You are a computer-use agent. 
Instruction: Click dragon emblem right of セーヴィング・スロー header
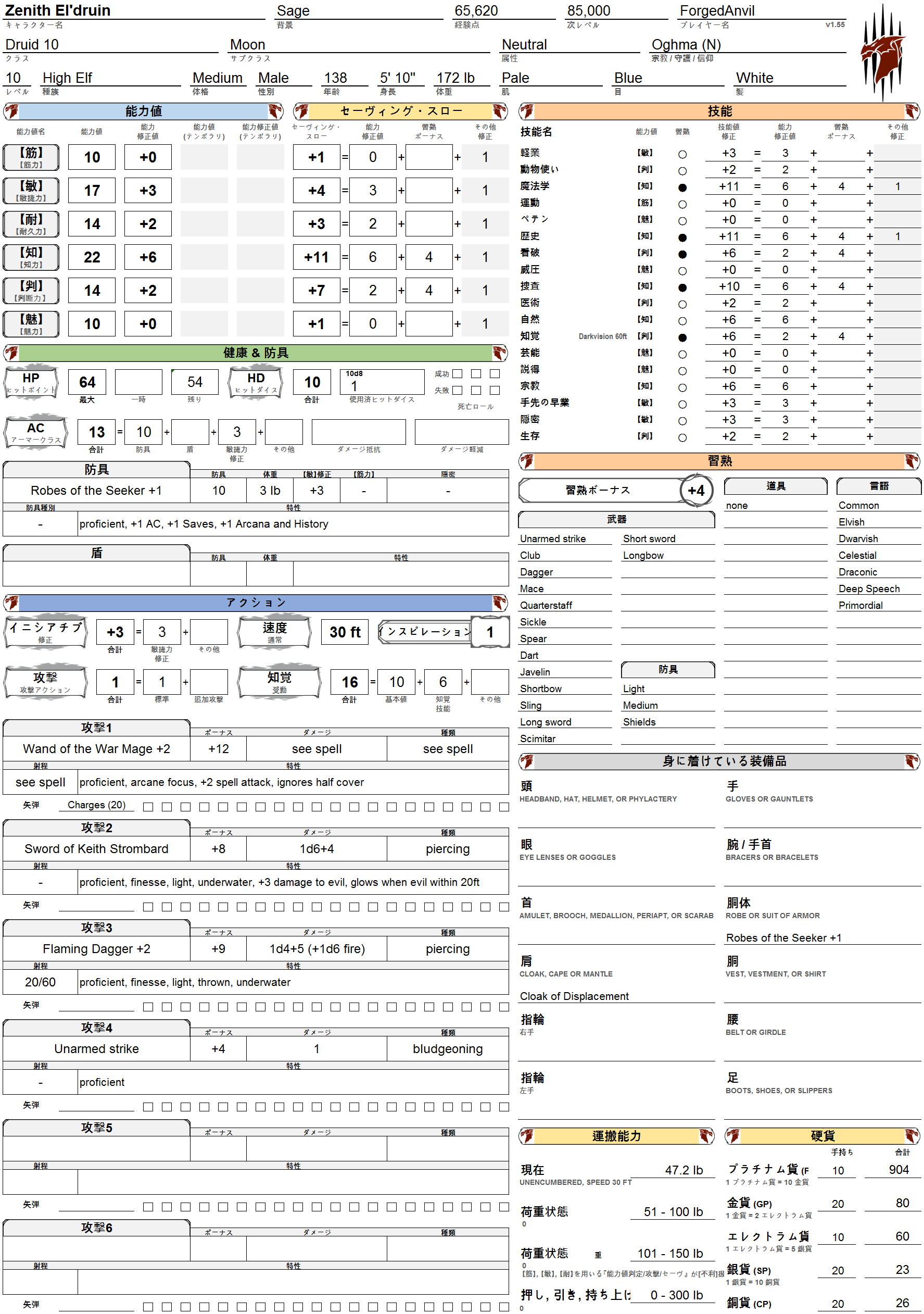499,111
